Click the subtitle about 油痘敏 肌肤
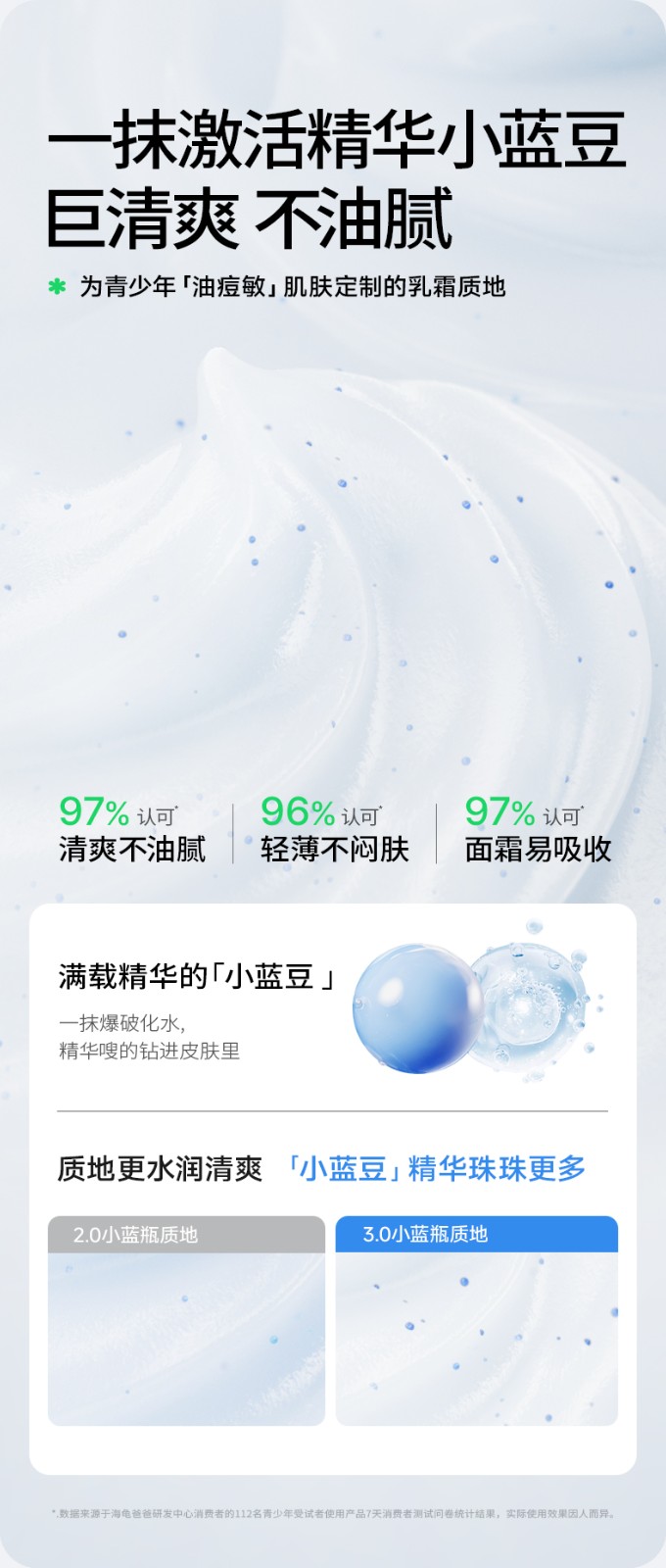666x1568 pixels. point(292,286)
